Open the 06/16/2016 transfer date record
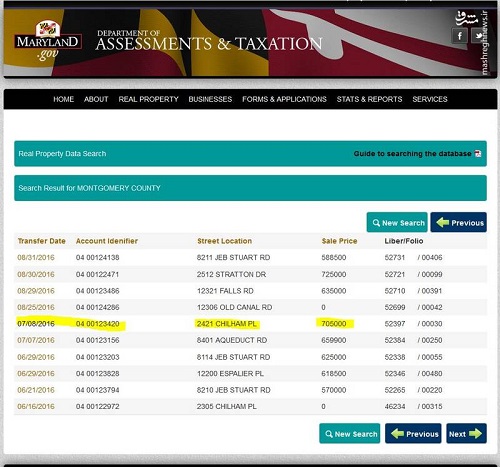The width and height of the screenshot is (500, 467). pos(36,407)
